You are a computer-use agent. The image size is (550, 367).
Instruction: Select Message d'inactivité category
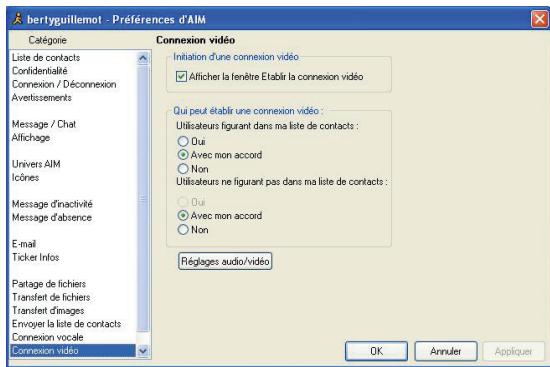(52, 204)
